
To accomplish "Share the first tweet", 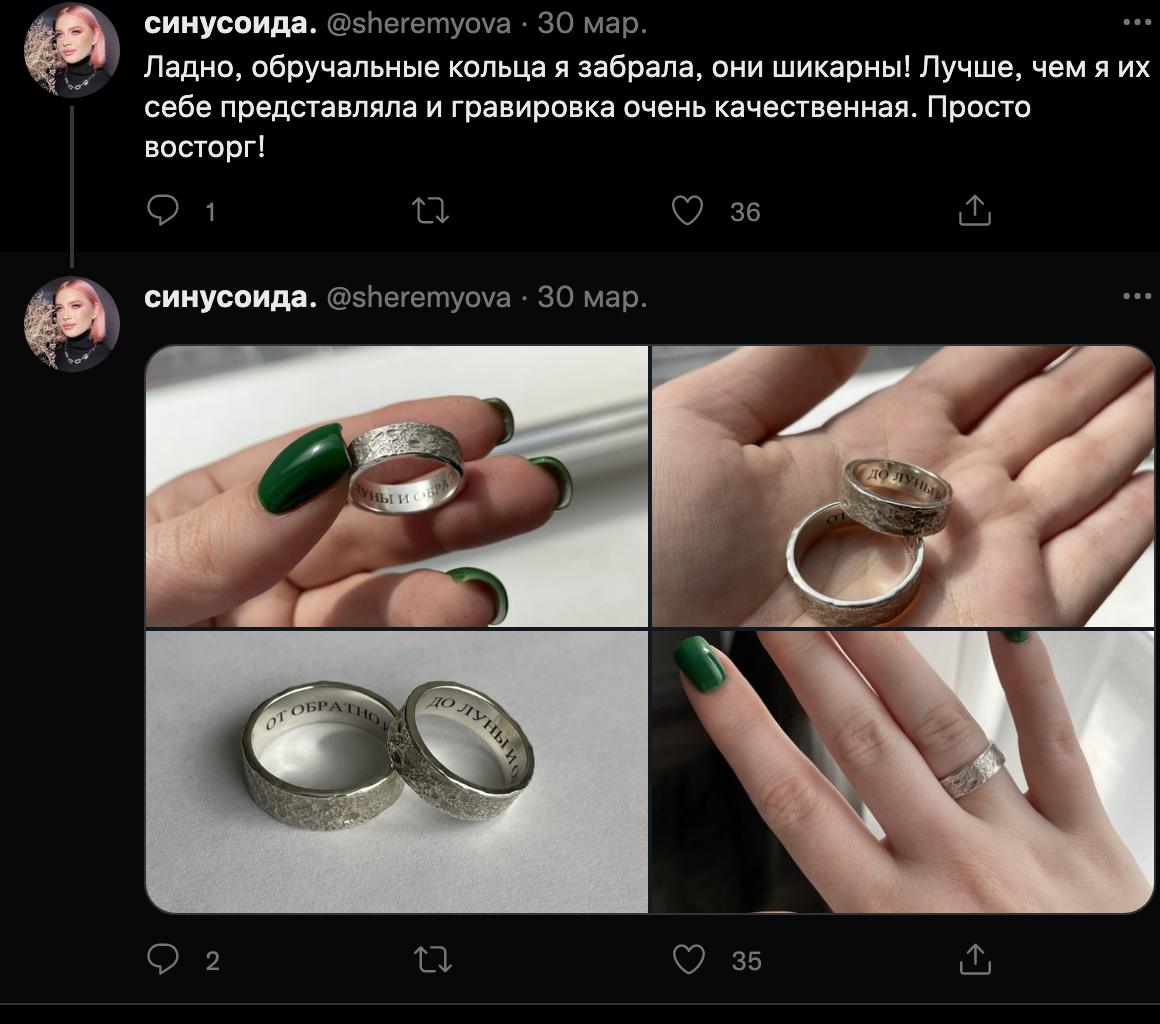I will pos(974,211).
